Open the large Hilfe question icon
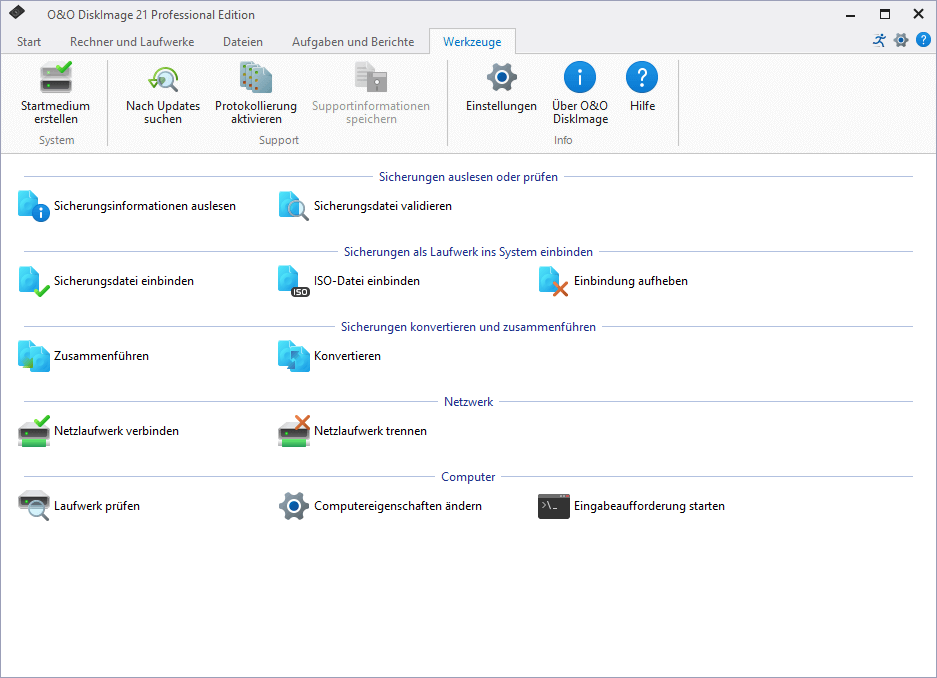937x678 pixels. [642, 77]
